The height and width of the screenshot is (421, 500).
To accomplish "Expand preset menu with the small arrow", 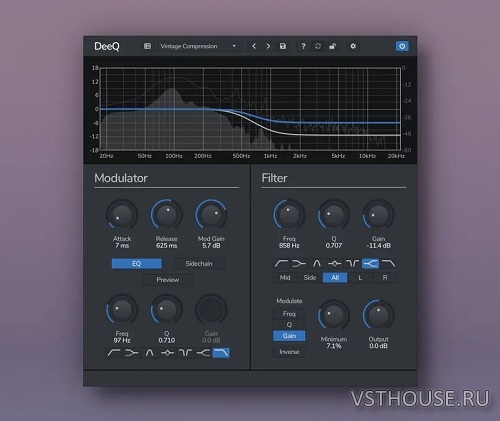I will pos(234,46).
